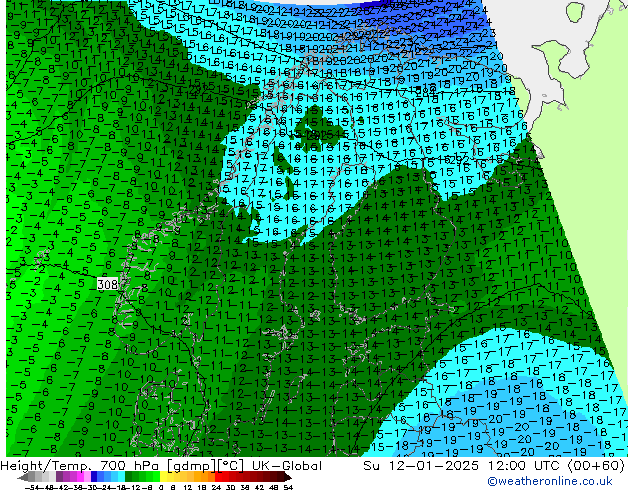Select the legend value 54
This screenshot has width=634, height=490.
coord(288,487)
